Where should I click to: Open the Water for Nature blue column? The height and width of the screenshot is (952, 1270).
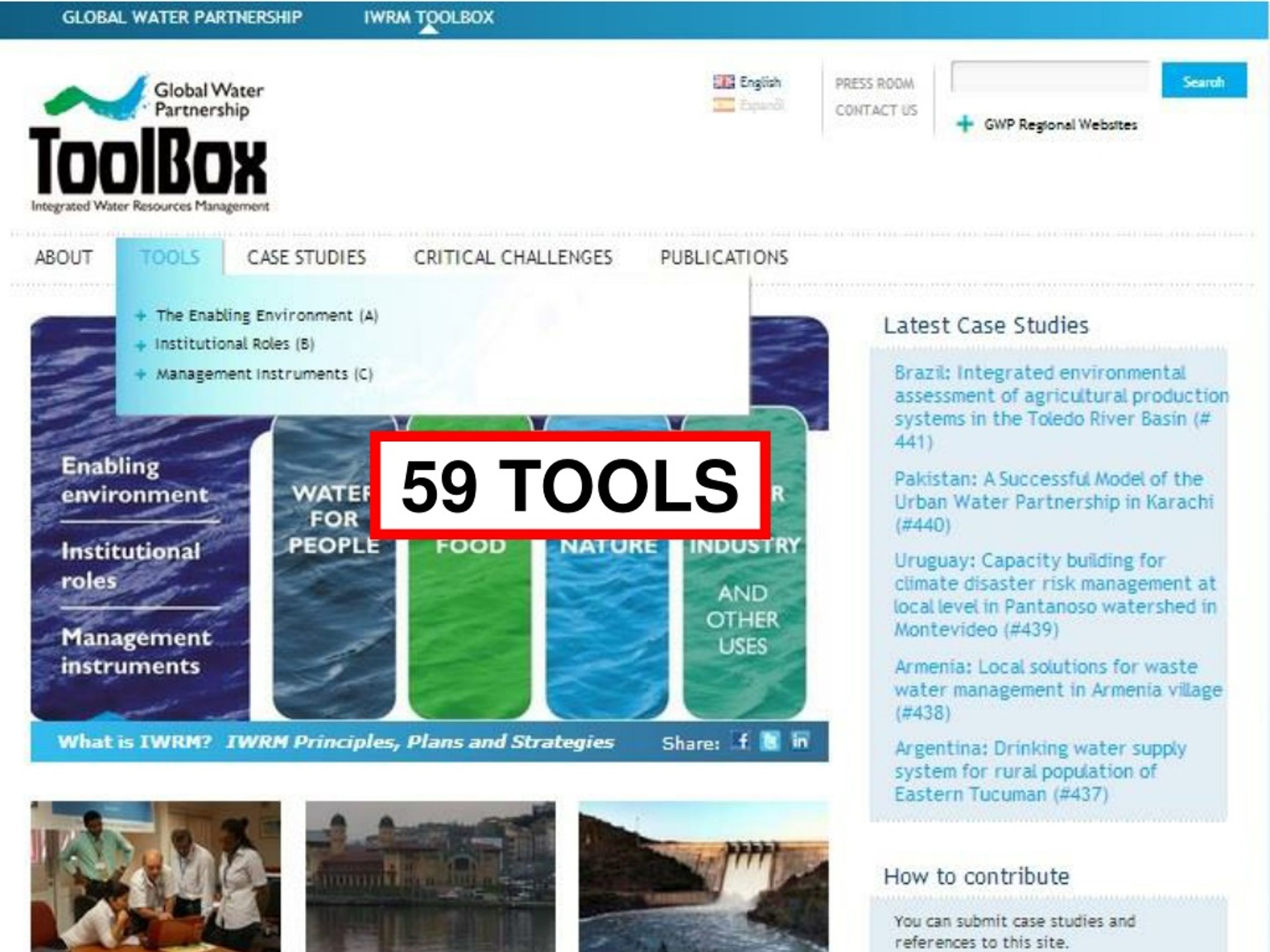pos(607,625)
